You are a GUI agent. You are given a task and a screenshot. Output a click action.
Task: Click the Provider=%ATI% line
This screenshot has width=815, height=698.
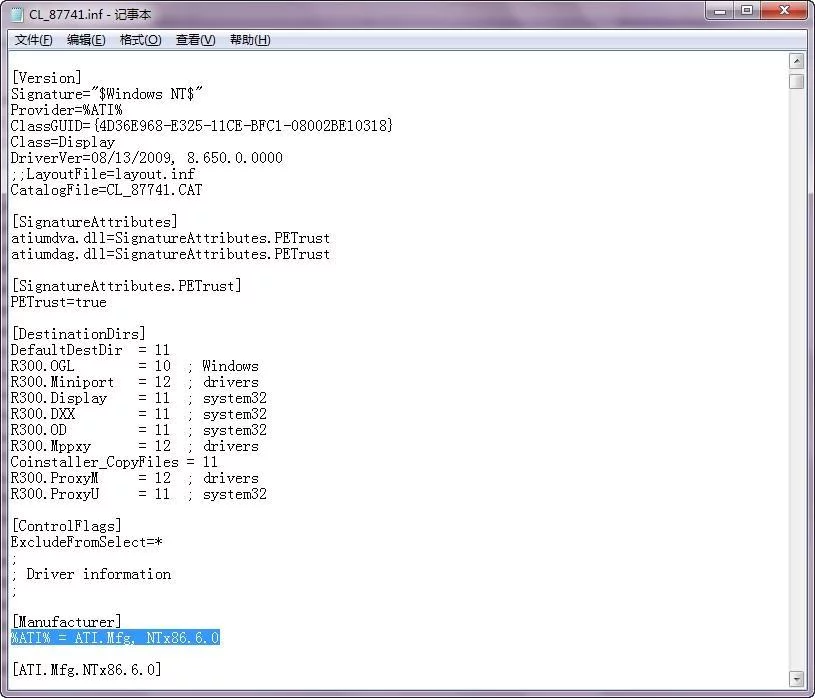(67, 110)
